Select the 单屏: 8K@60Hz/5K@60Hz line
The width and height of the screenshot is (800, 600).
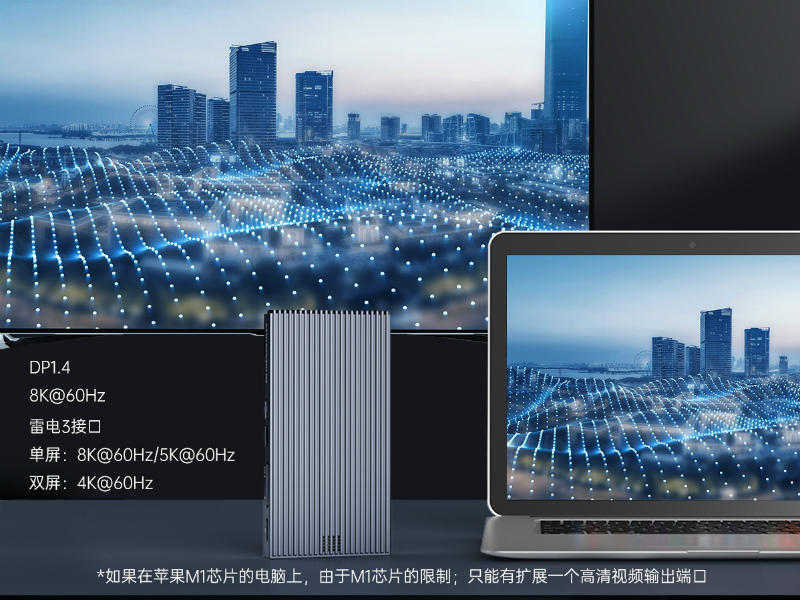tap(132, 455)
